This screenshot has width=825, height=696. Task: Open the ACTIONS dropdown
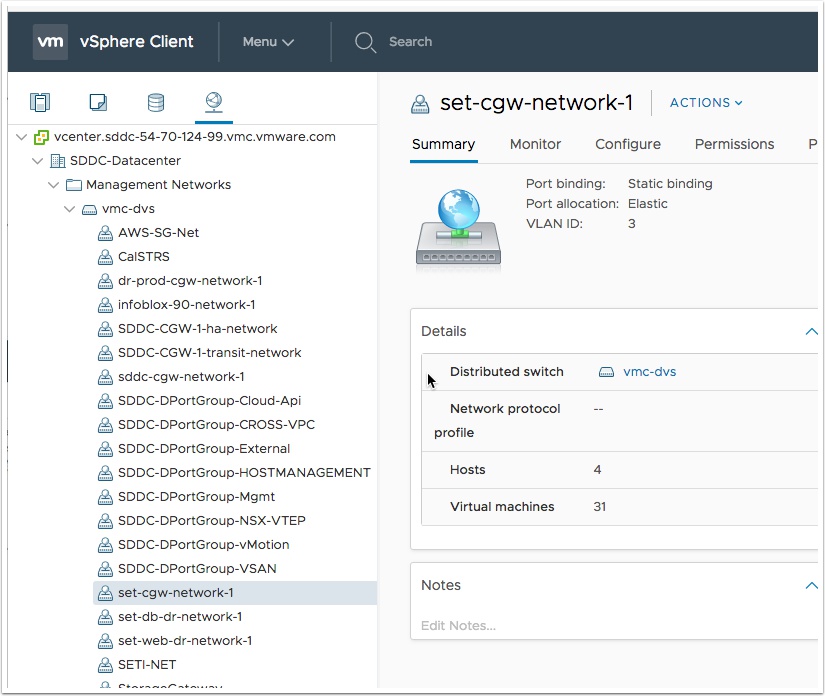(706, 103)
